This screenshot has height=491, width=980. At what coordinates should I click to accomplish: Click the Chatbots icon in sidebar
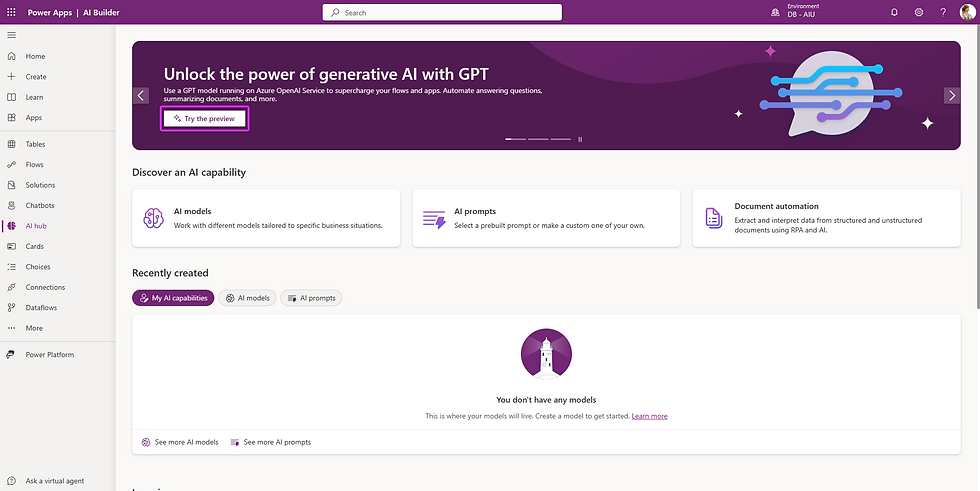pyautogui.click(x=11, y=206)
